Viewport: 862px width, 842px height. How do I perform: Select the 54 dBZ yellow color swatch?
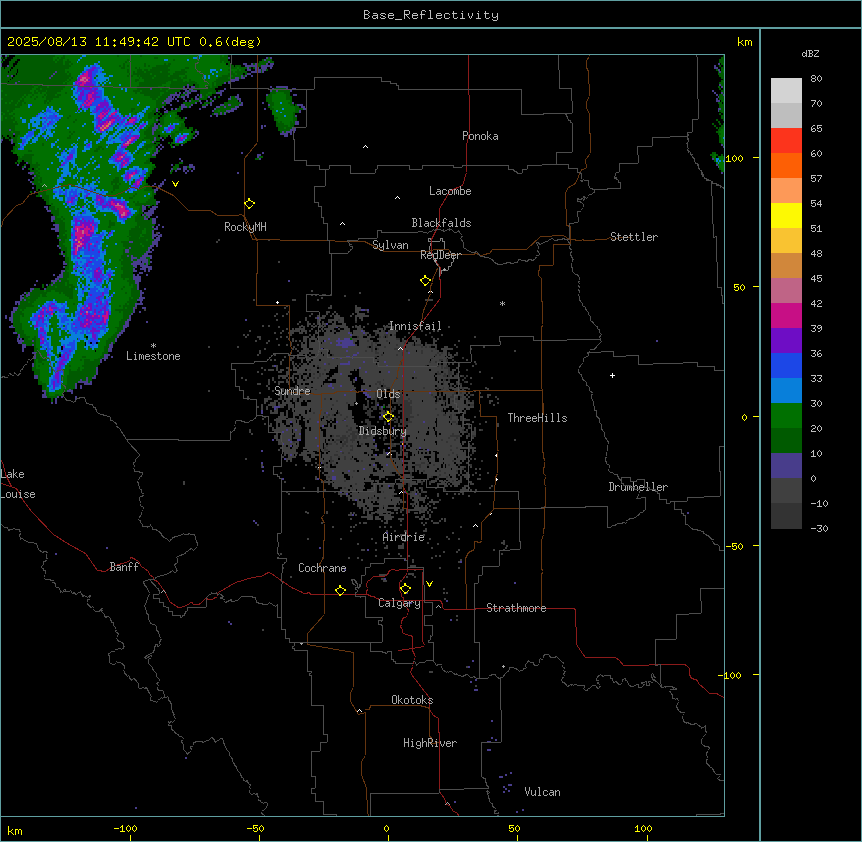(x=786, y=215)
